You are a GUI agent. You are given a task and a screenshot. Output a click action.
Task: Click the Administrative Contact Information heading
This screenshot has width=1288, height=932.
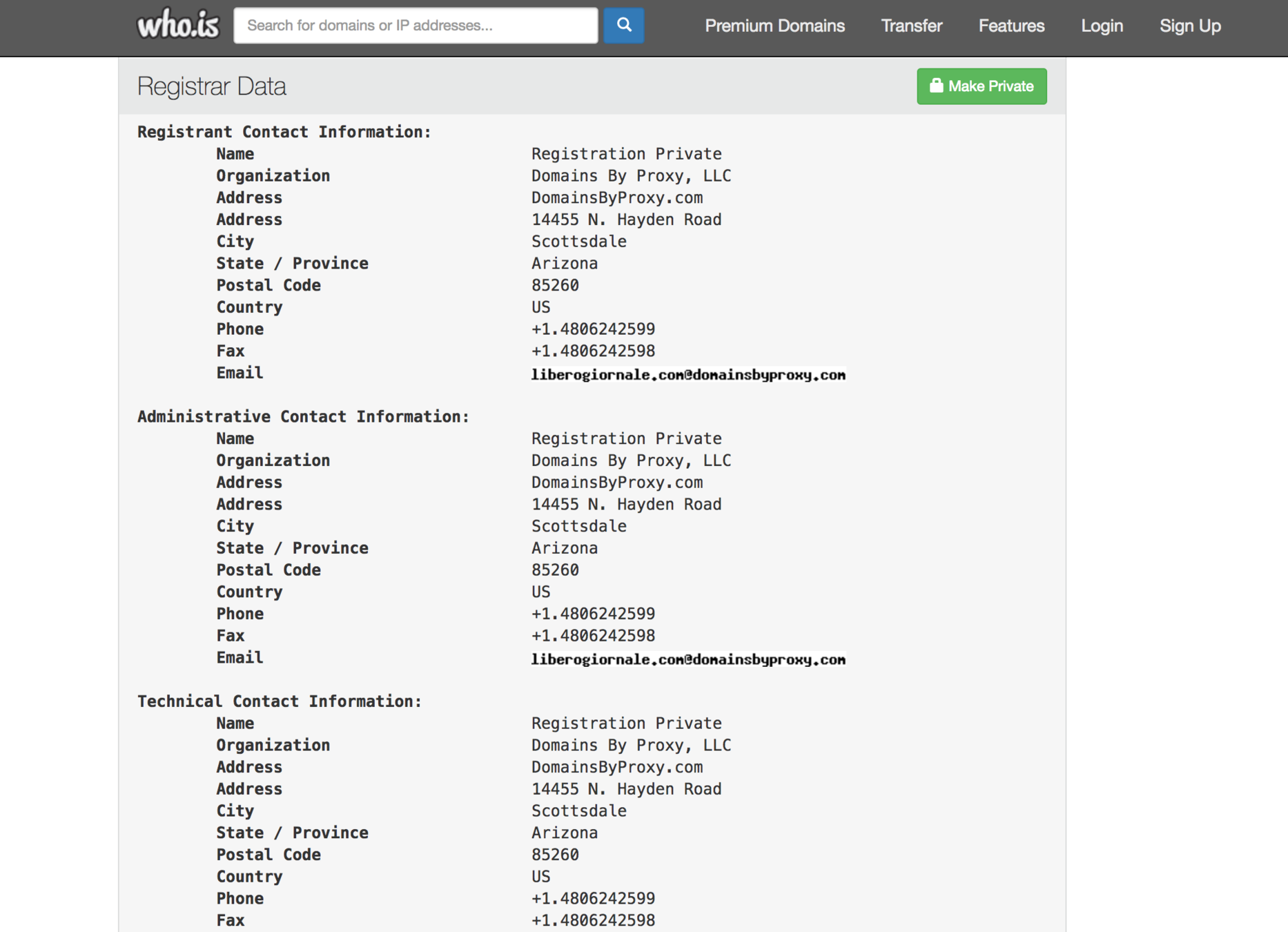(x=303, y=416)
